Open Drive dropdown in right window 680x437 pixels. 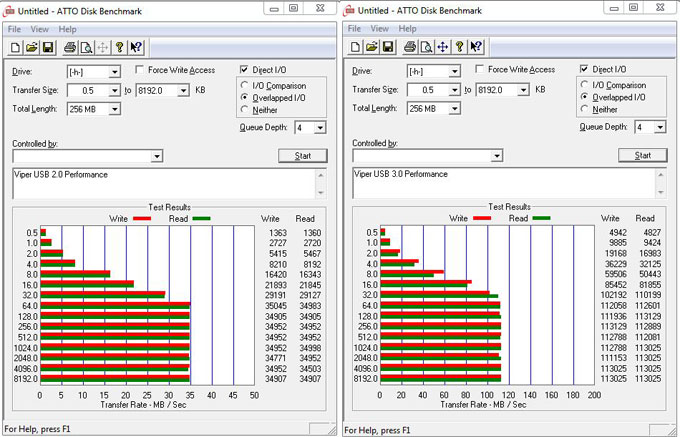click(x=454, y=72)
